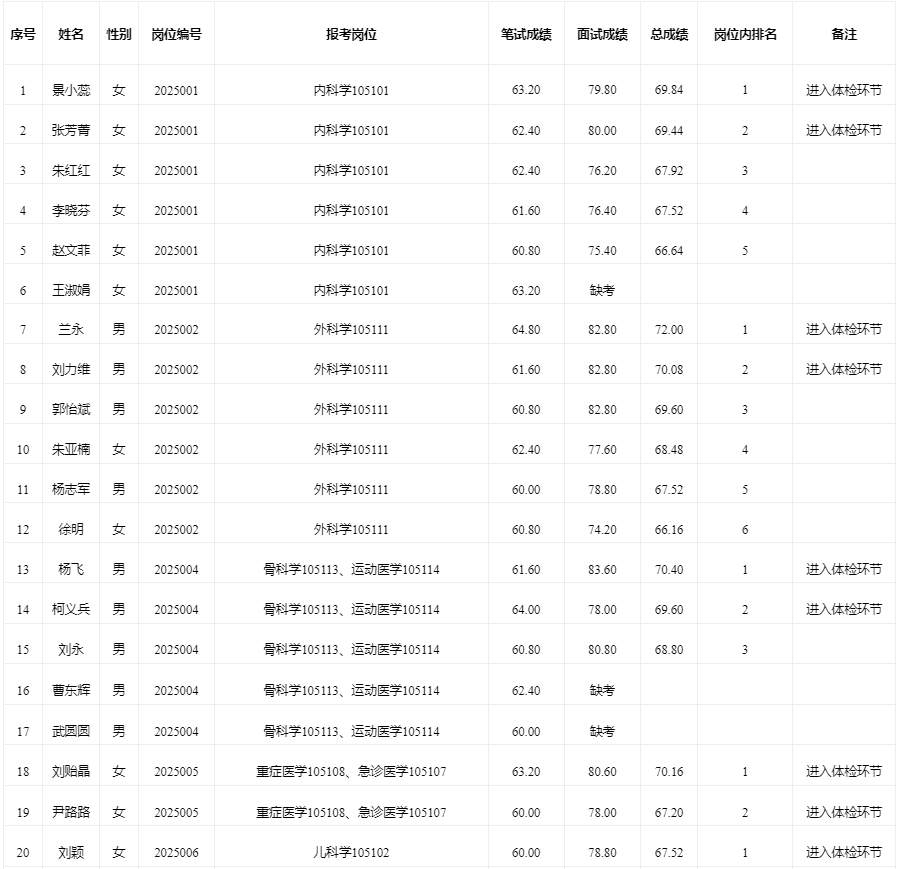Click total score 68.80
The width and height of the screenshot is (900, 869).
[x=669, y=650]
